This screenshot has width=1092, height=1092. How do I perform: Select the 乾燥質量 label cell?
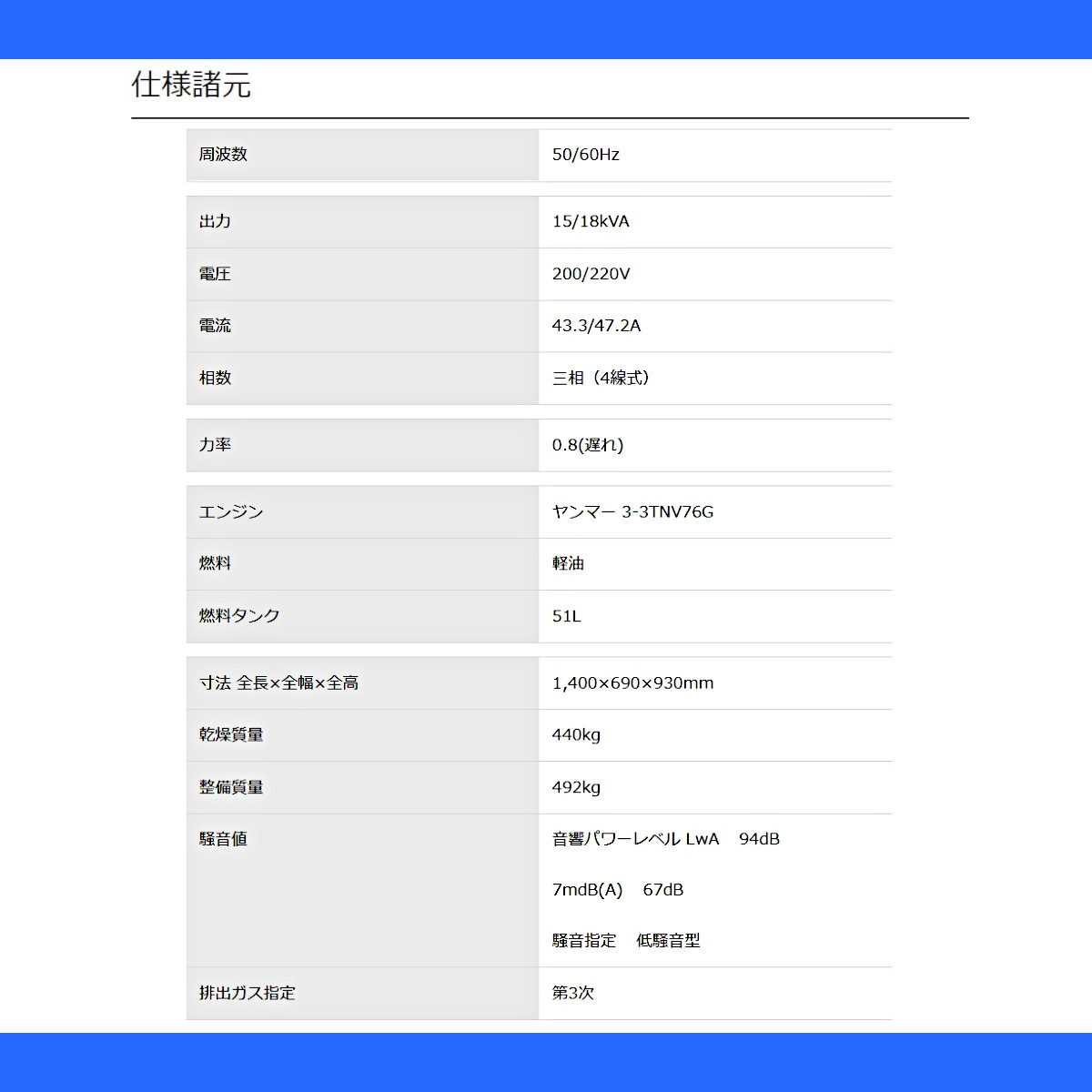(362, 735)
